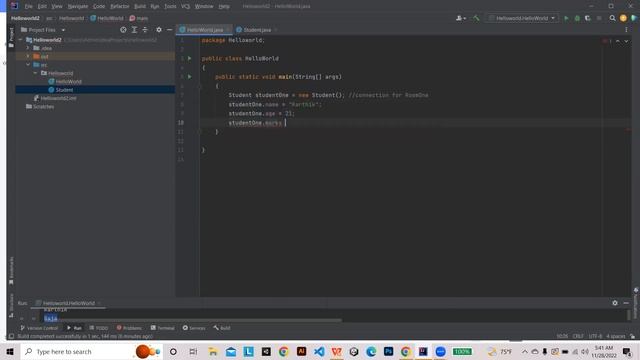Viewport: 640px width, 360px height.
Task: Open the Terminal tool window
Action: click(x=162, y=328)
